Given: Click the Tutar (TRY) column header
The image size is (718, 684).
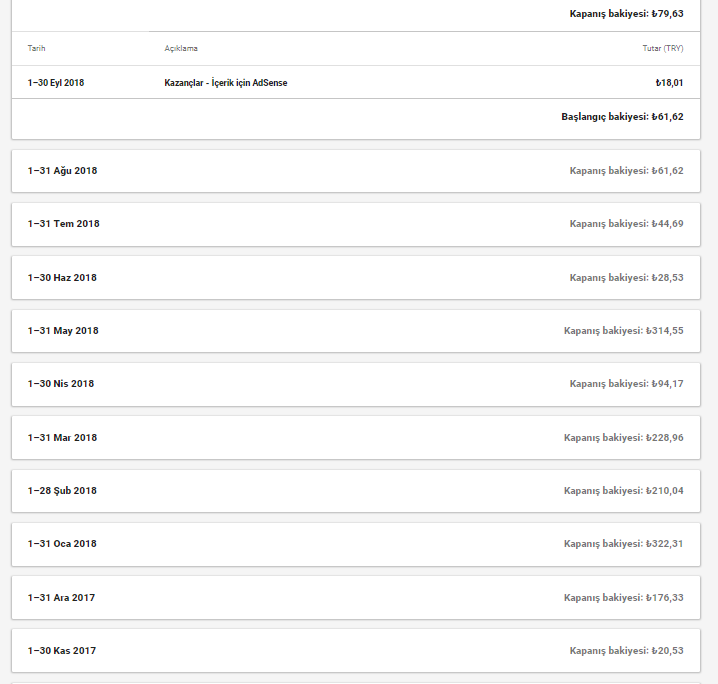Looking at the screenshot, I should tap(663, 48).
